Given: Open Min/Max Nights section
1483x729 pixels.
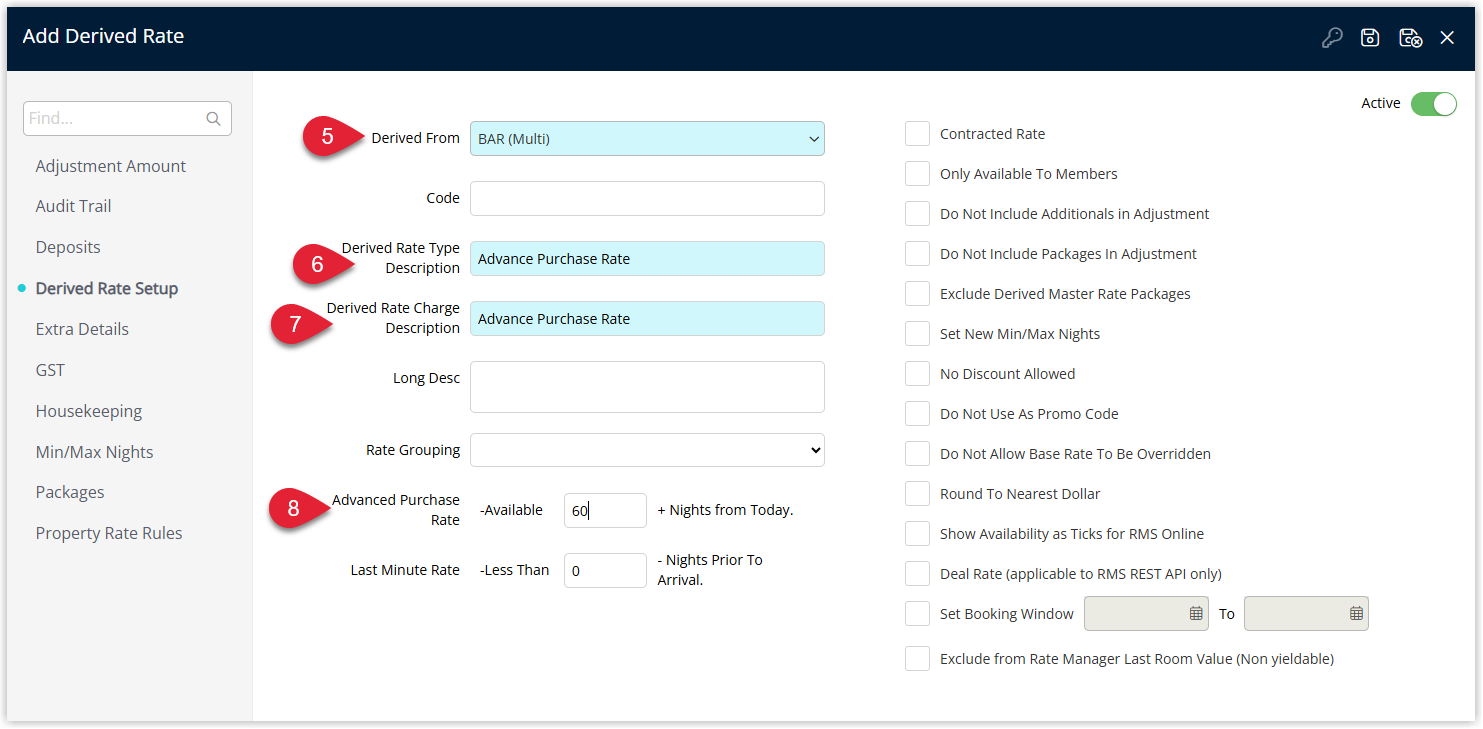Looking at the screenshot, I should pos(95,452).
